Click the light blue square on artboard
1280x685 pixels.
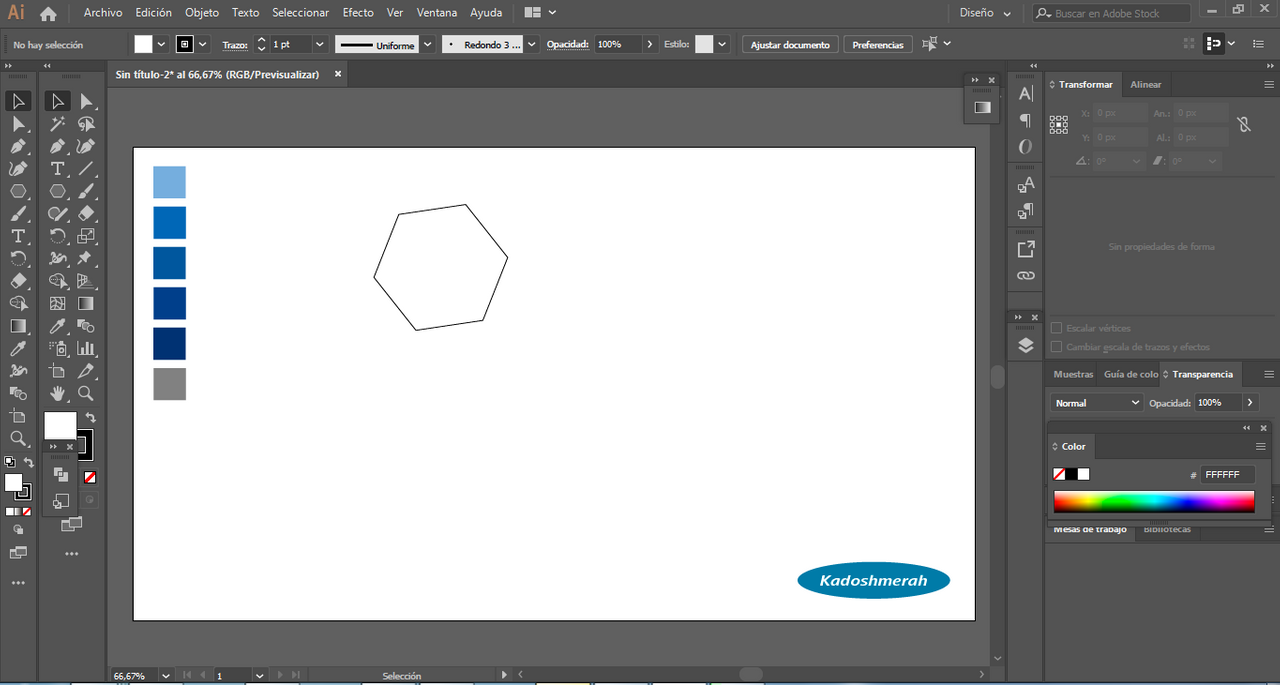coord(169,182)
